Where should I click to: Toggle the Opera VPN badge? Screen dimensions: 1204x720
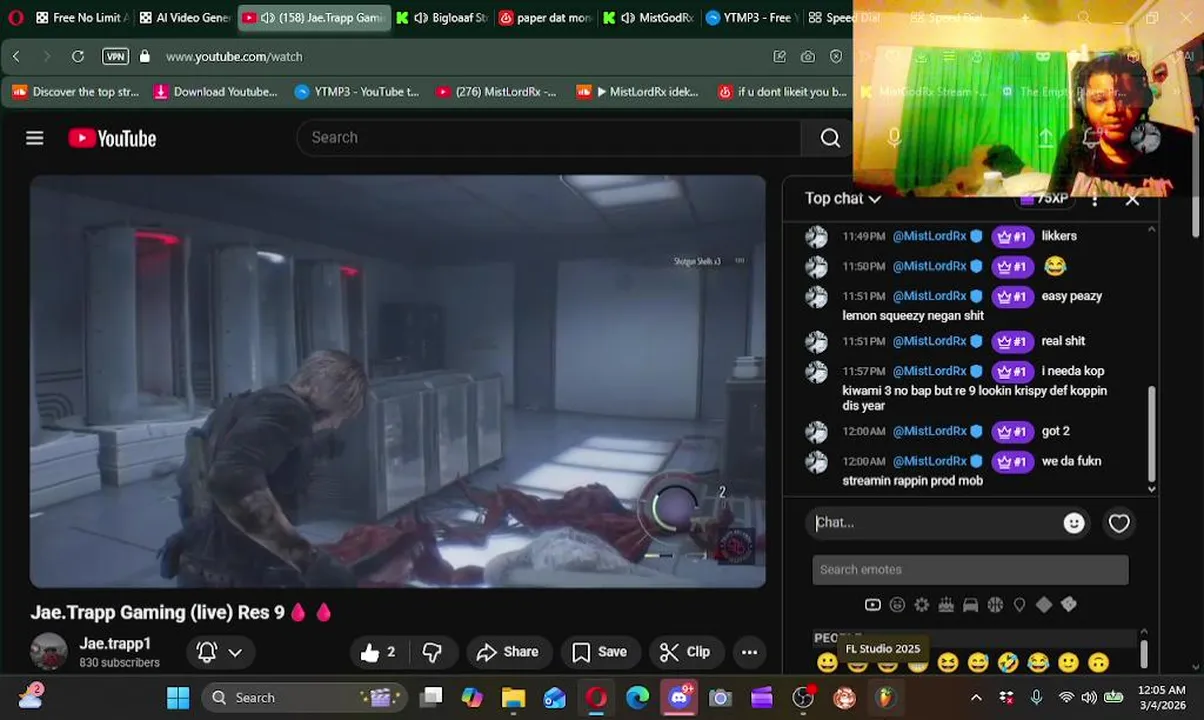click(115, 56)
